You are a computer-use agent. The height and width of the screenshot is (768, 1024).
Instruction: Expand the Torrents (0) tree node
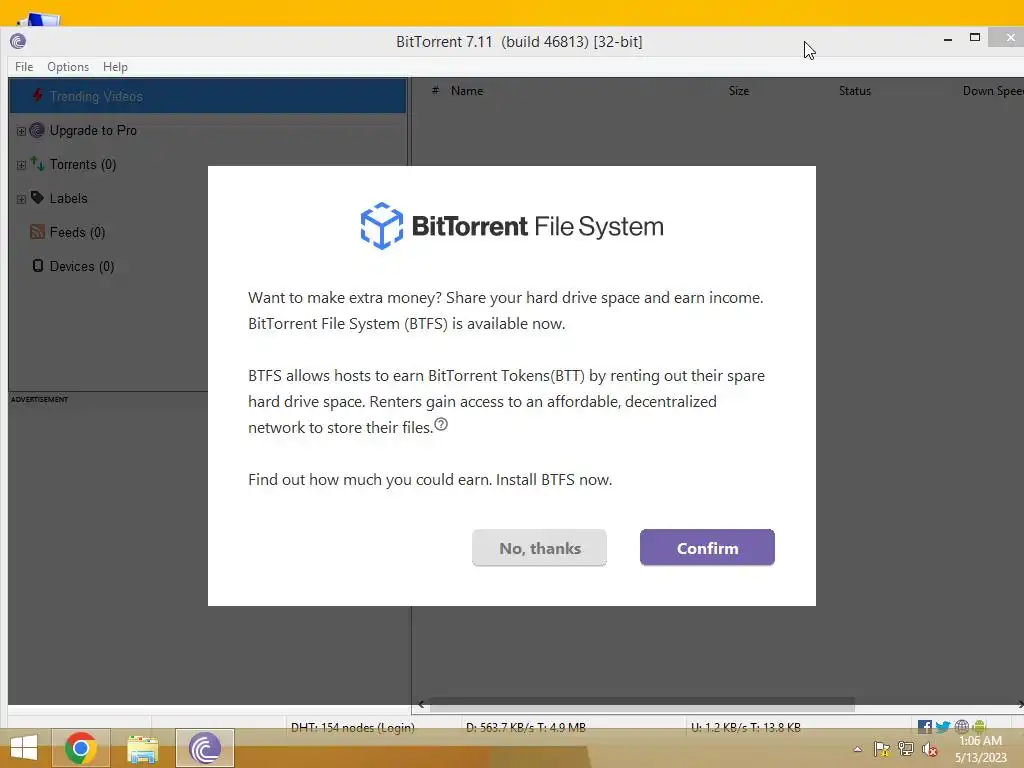click(x=21, y=165)
